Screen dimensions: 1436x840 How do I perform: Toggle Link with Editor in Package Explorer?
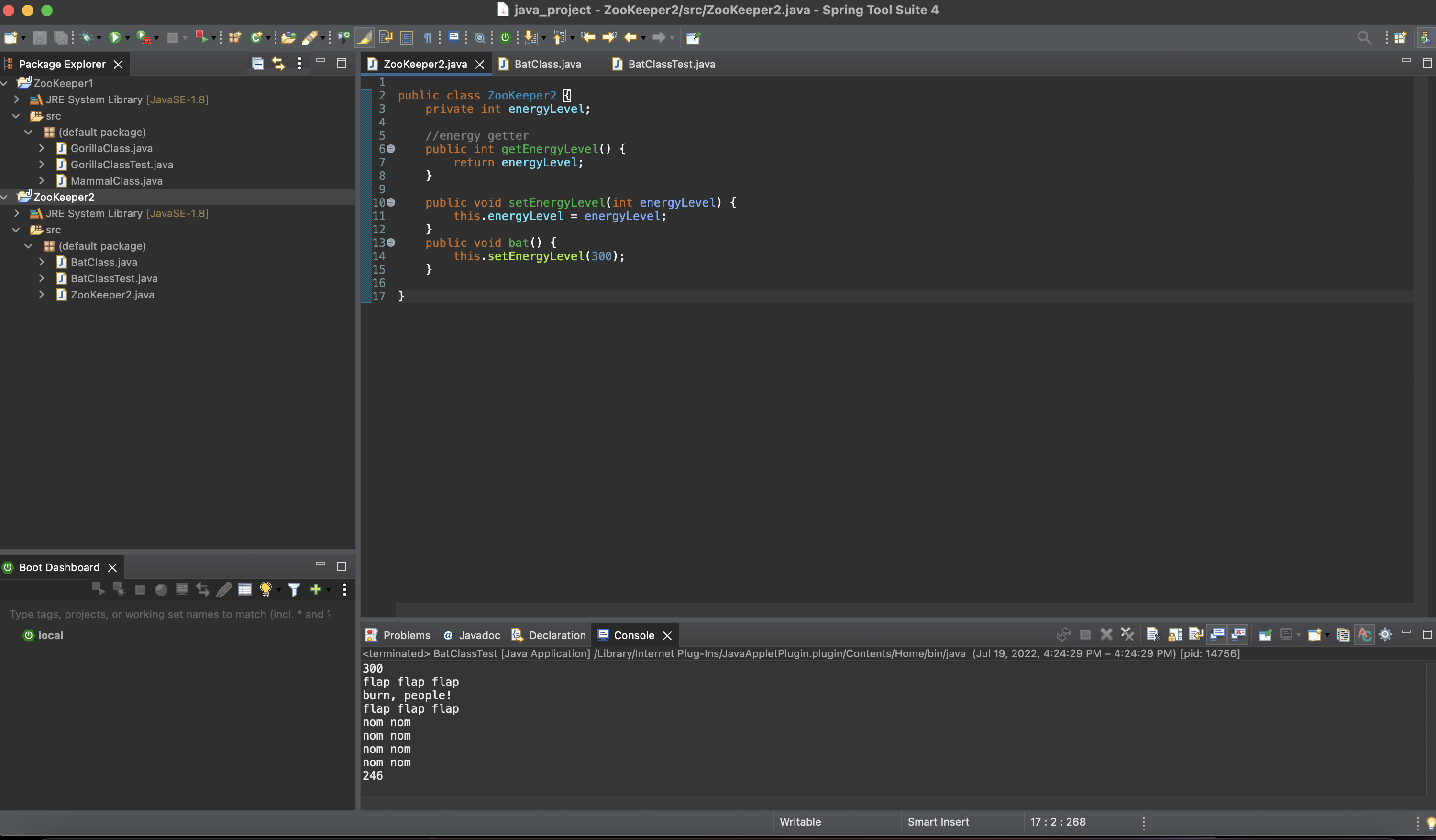[278, 63]
